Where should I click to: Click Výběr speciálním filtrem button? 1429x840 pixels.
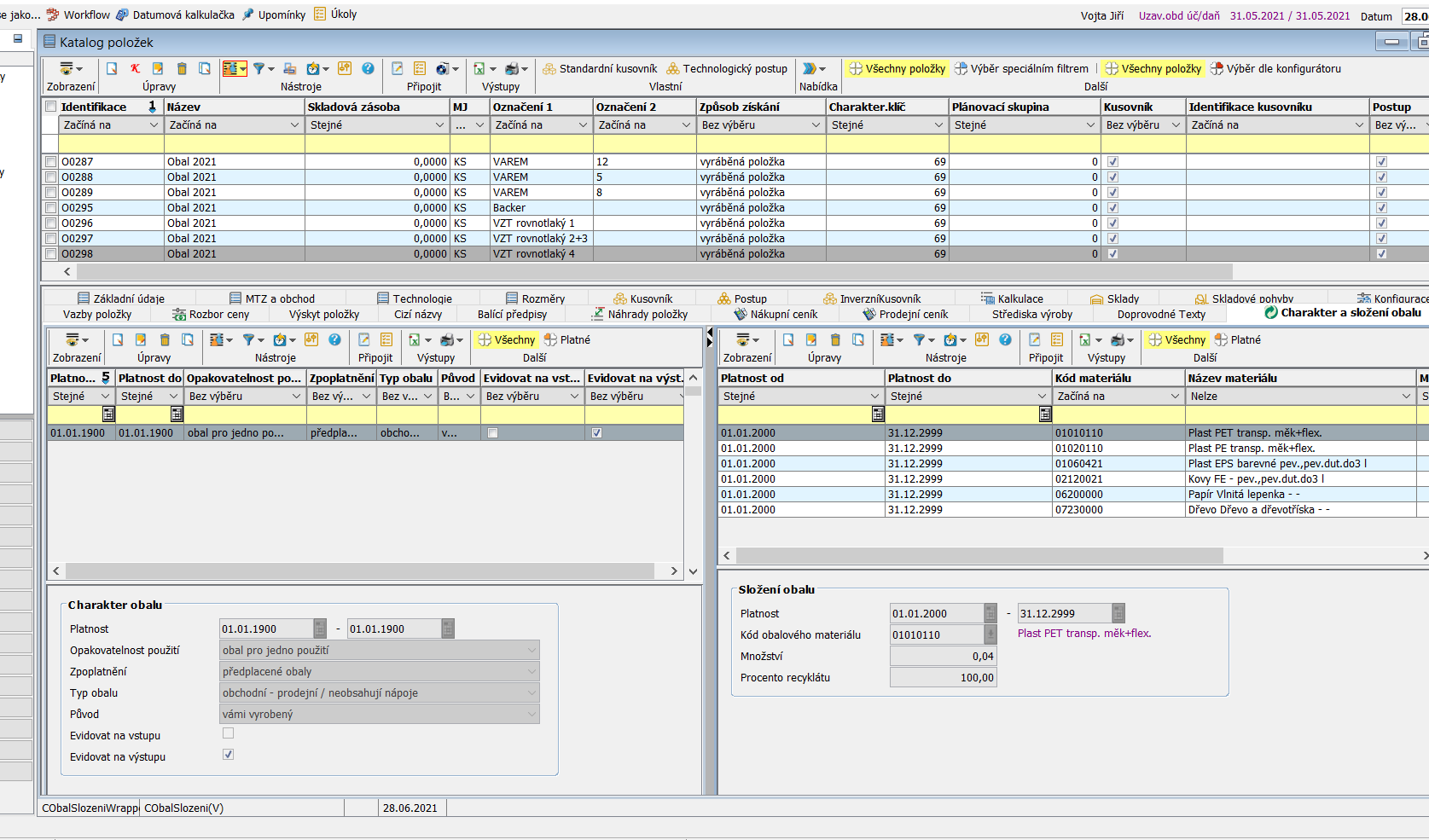(1021, 69)
